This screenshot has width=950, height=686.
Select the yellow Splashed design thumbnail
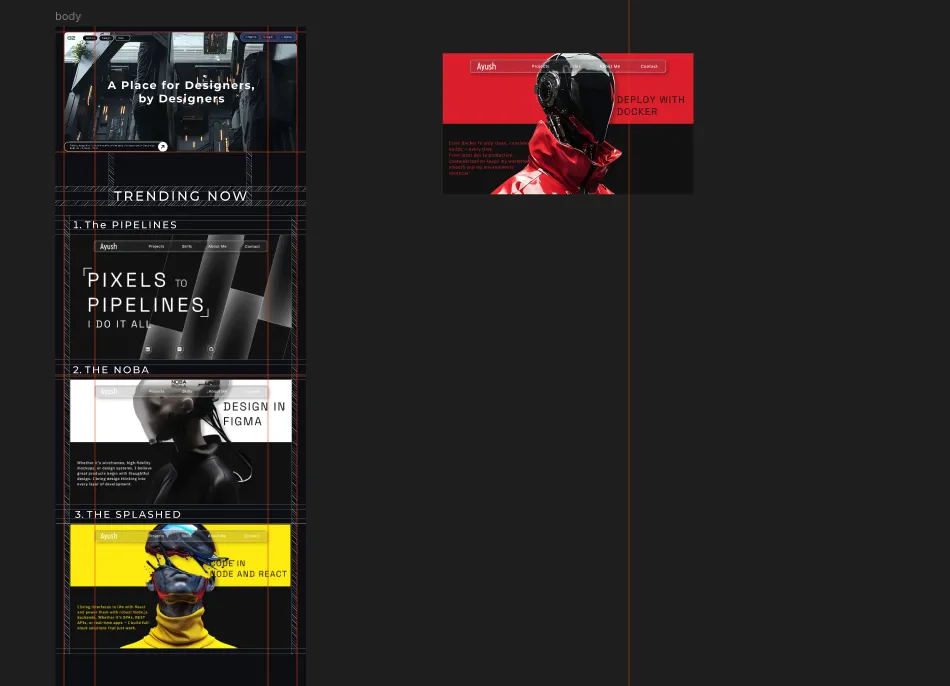pyautogui.click(x=181, y=587)
